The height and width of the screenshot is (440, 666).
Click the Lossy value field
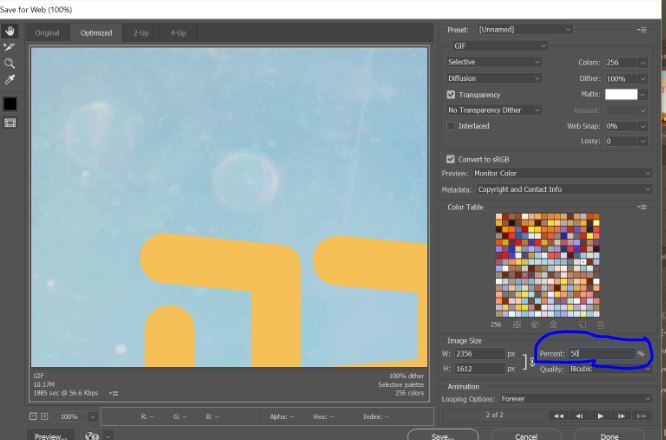tap(621, 141)
